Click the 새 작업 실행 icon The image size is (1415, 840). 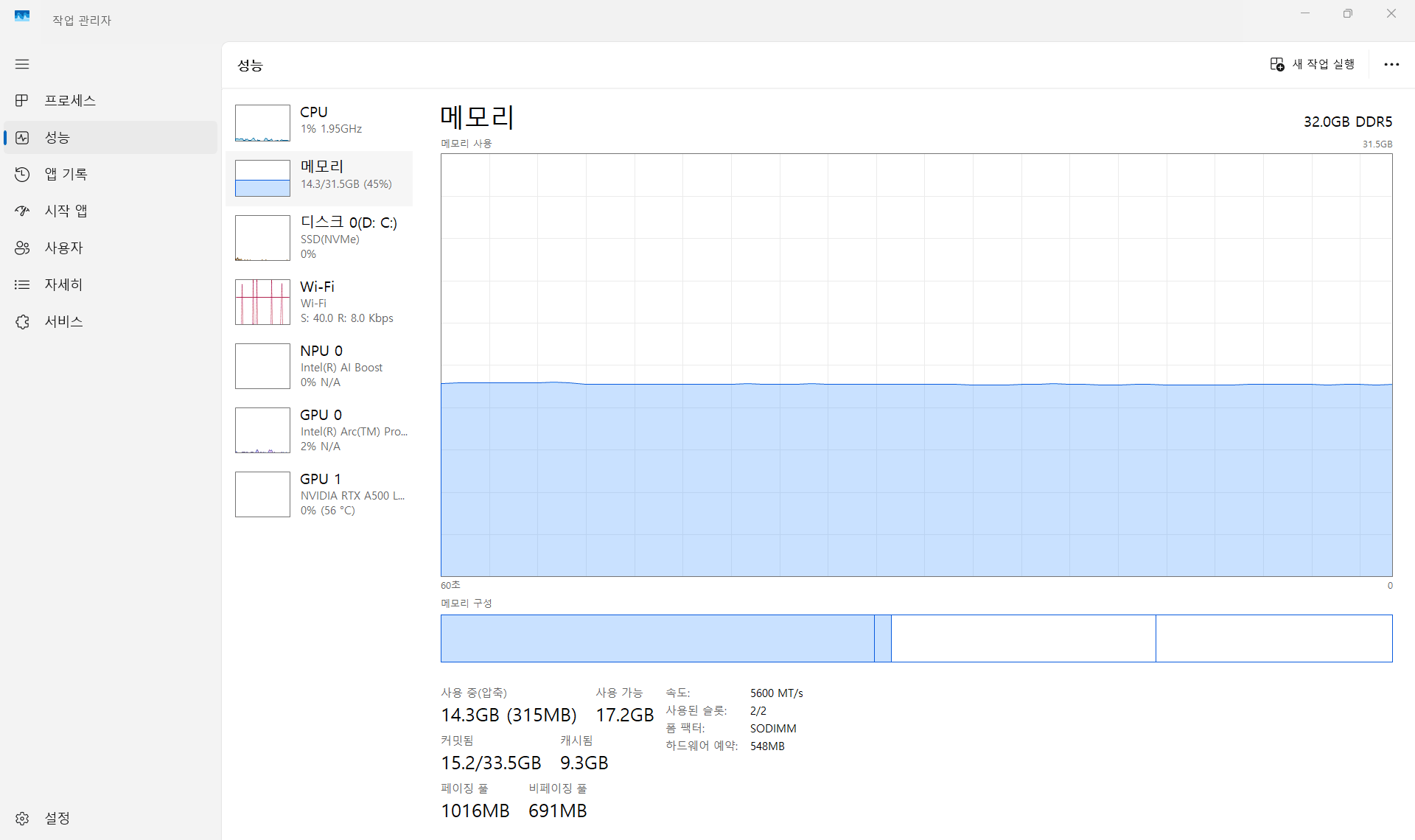(x=1277, y=64)
